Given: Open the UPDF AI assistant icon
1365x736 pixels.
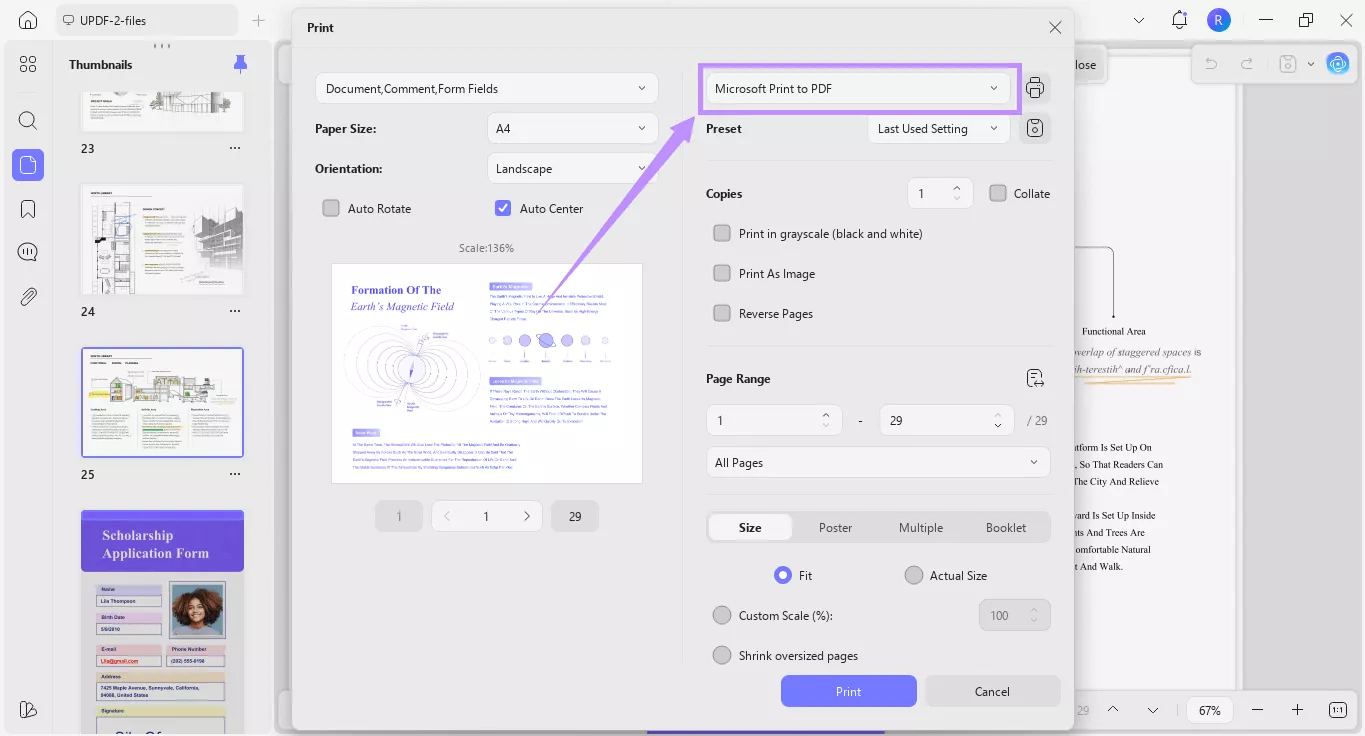Looking at the screenshot, I should click(x=1337, y=64).
